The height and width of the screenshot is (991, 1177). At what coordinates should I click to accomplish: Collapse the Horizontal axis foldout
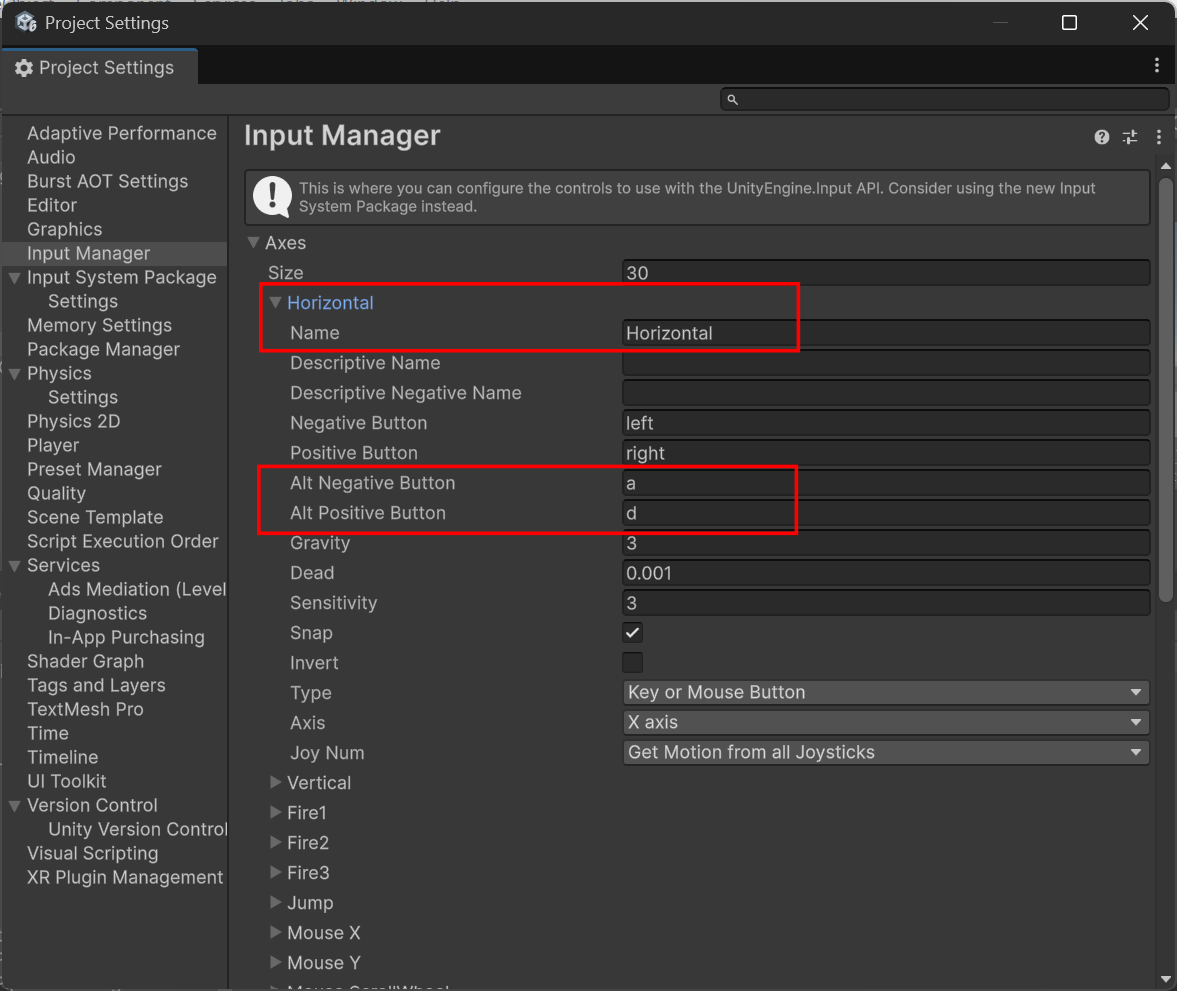(x=275, y=303)
